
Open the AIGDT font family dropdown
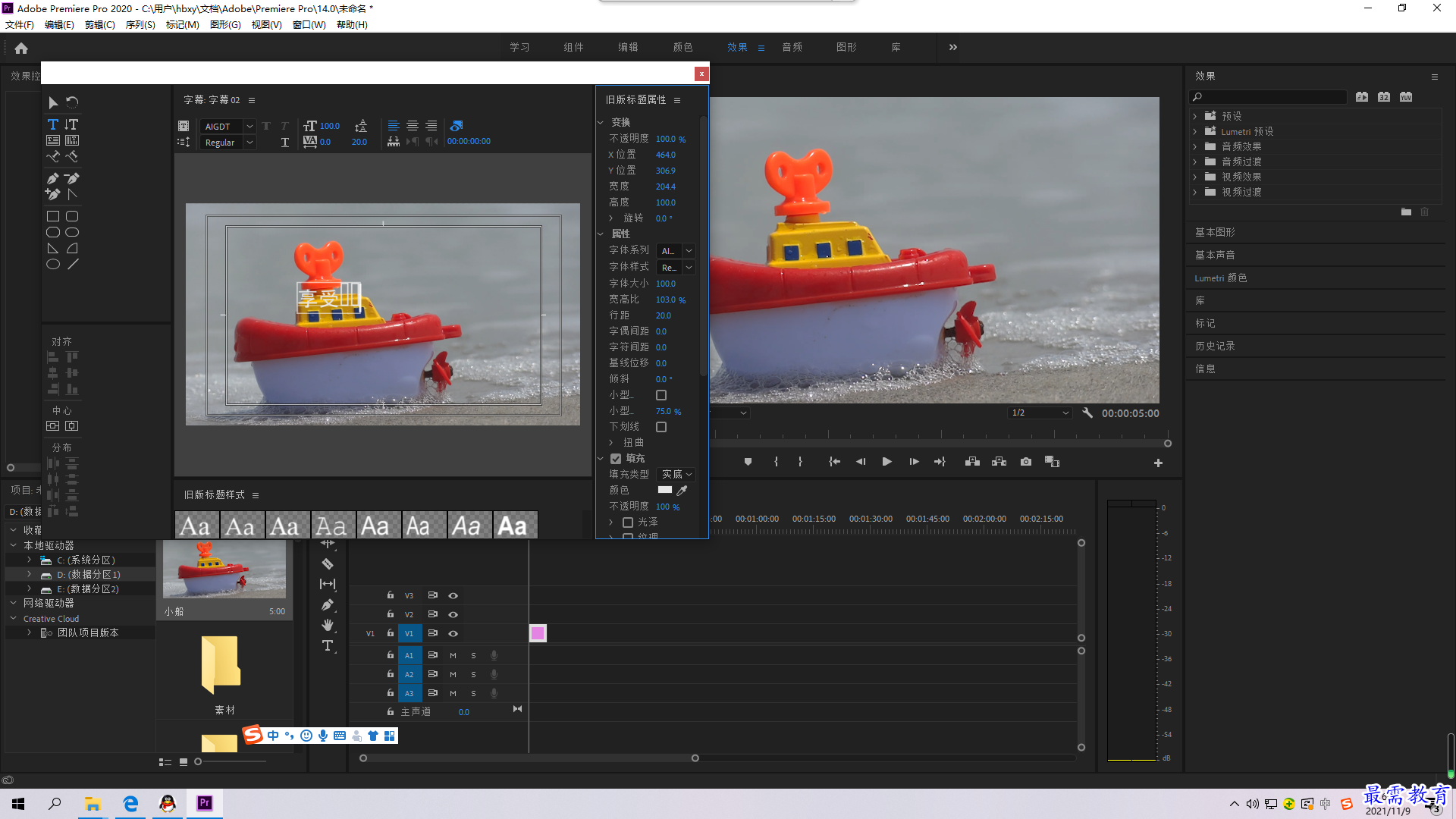(x=228, y=127)
